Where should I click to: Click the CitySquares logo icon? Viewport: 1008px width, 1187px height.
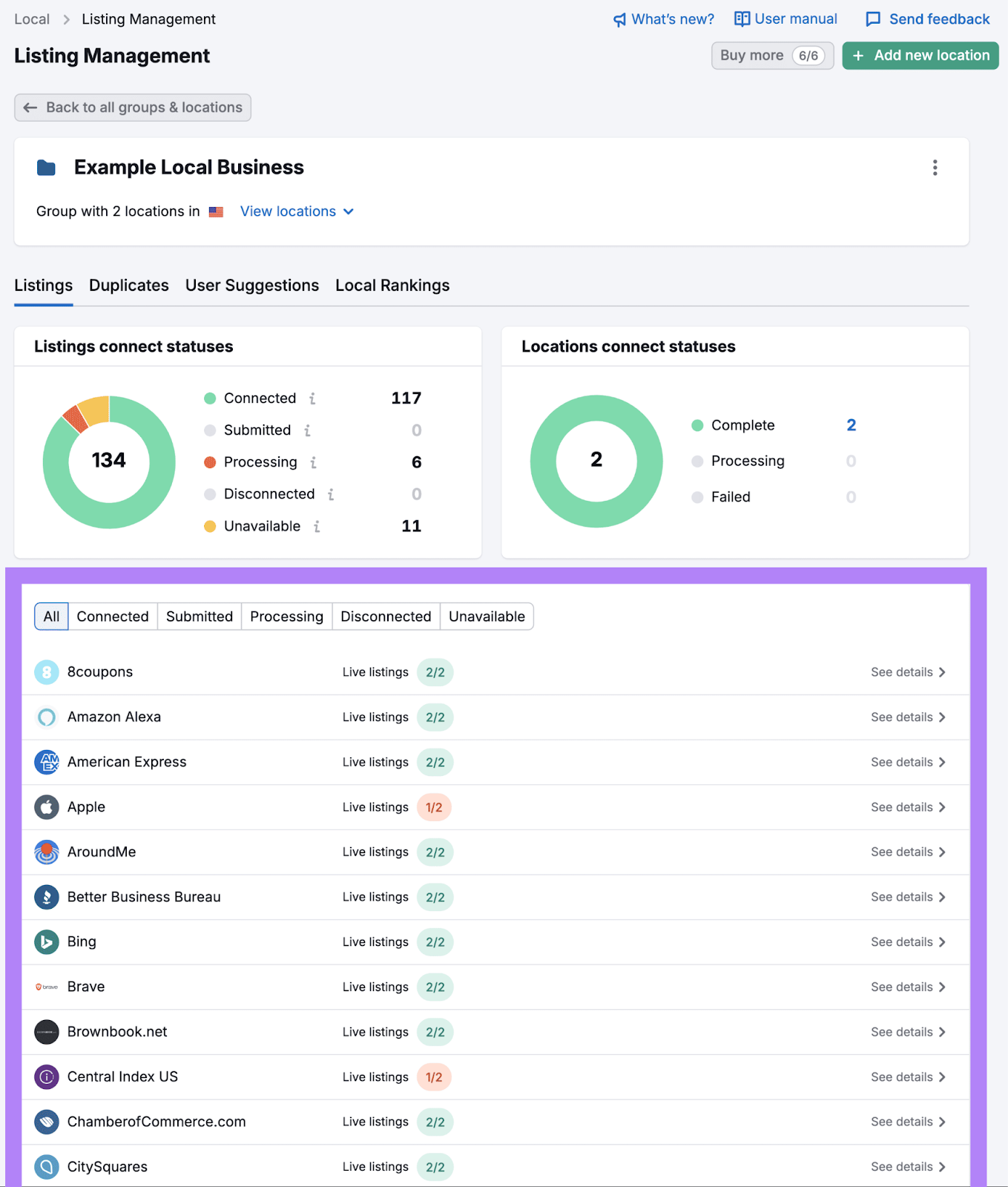coord(47,1167)
